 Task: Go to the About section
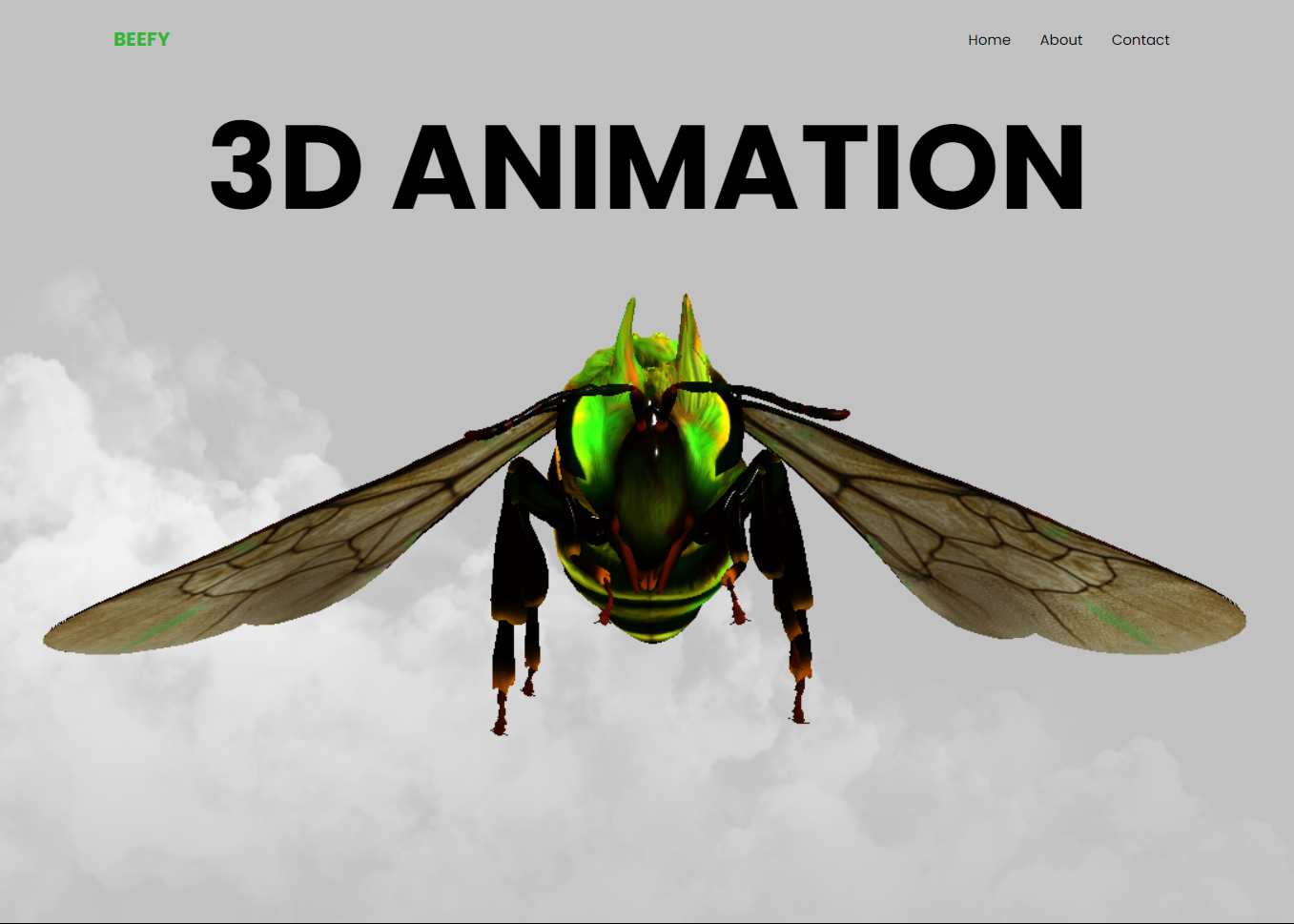[1060, 40]
